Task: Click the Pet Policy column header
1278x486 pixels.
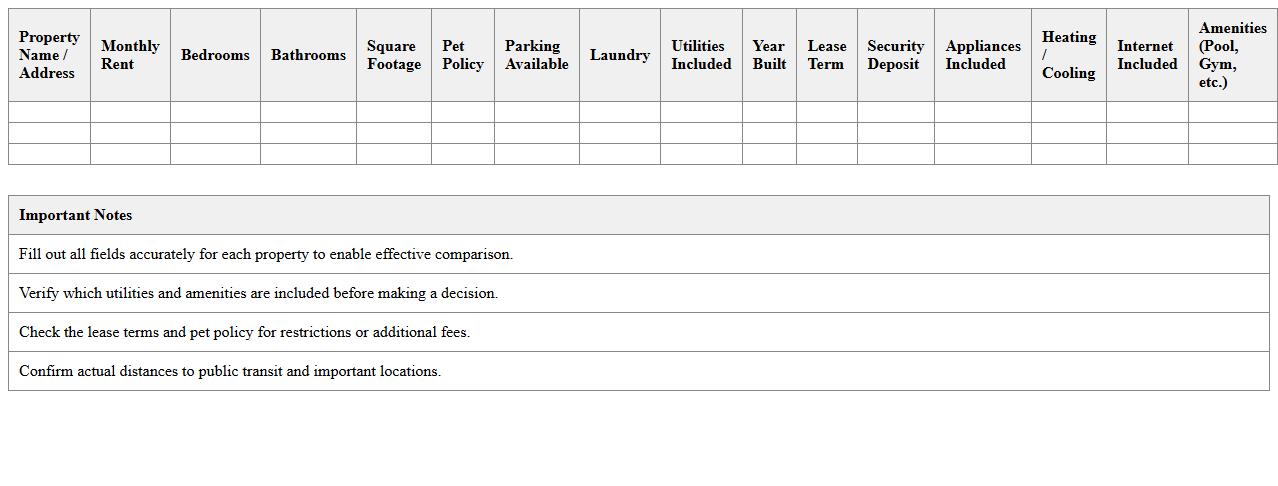Action: [x=462, y=55]
